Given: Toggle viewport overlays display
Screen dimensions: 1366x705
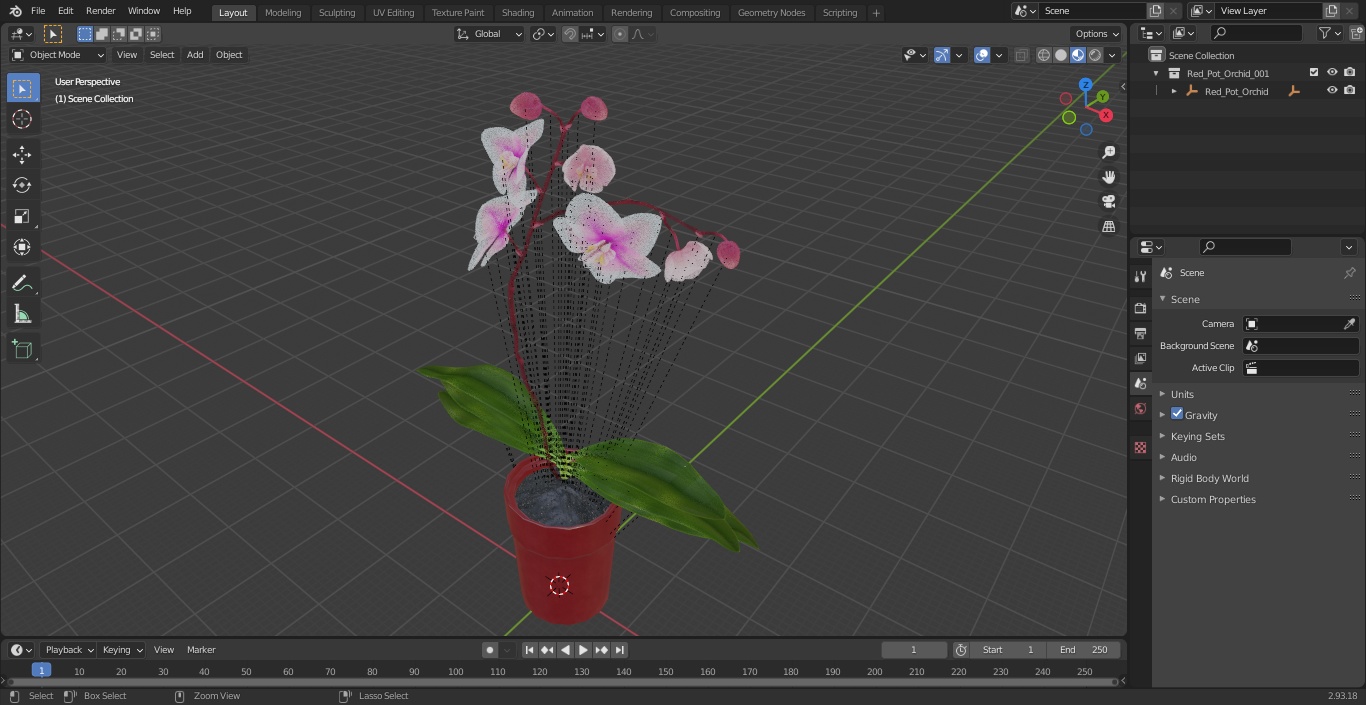Looking at the screenshot, I should [982, 55].
